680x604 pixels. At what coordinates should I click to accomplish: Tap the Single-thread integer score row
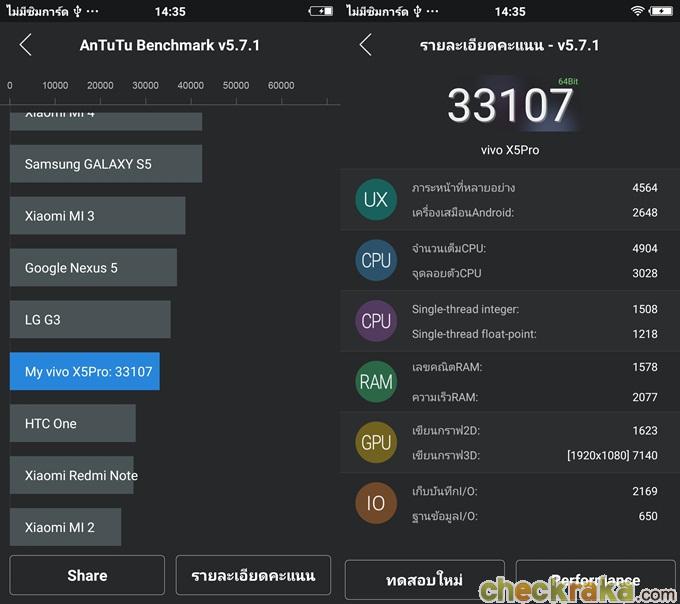pos(534,310)
